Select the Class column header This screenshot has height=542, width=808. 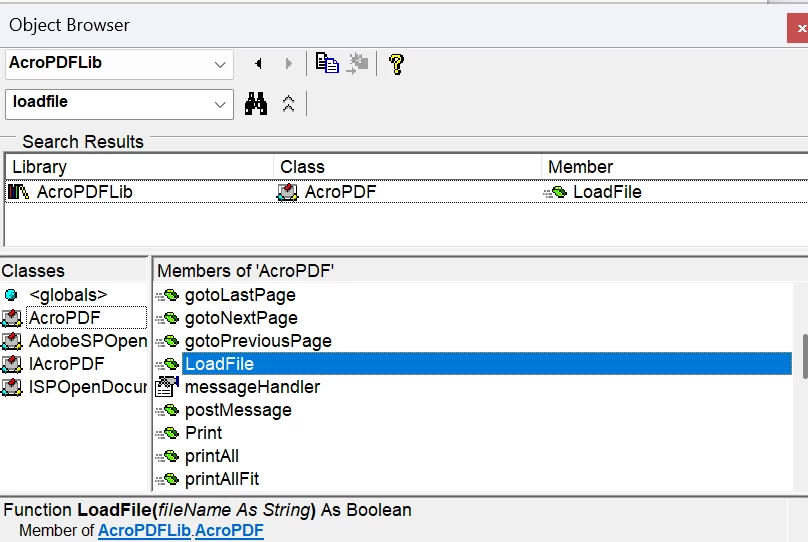click(x=407, y=167)
